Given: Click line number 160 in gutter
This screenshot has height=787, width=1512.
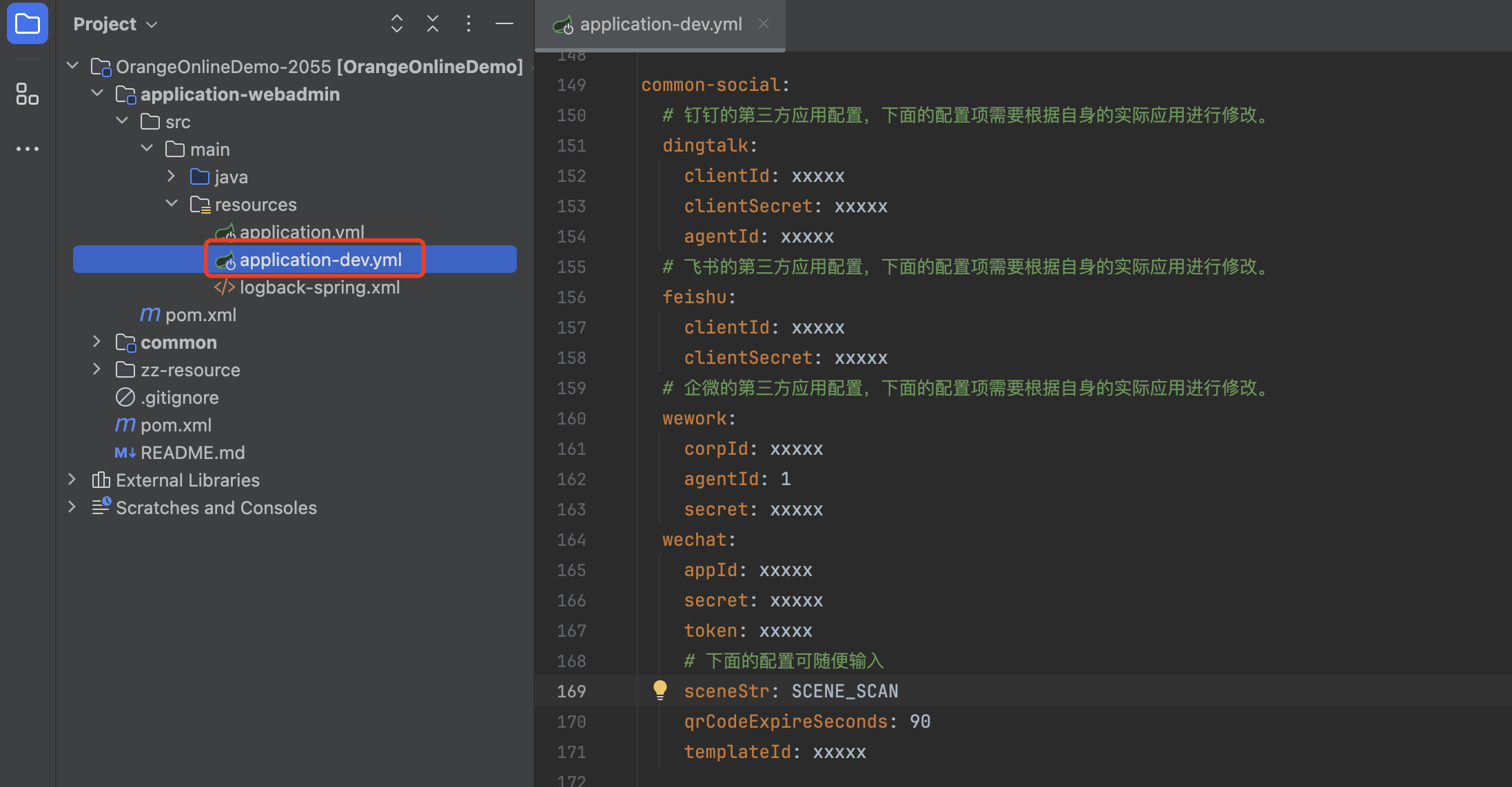Looking at the screenshot, I should [571, 418].
